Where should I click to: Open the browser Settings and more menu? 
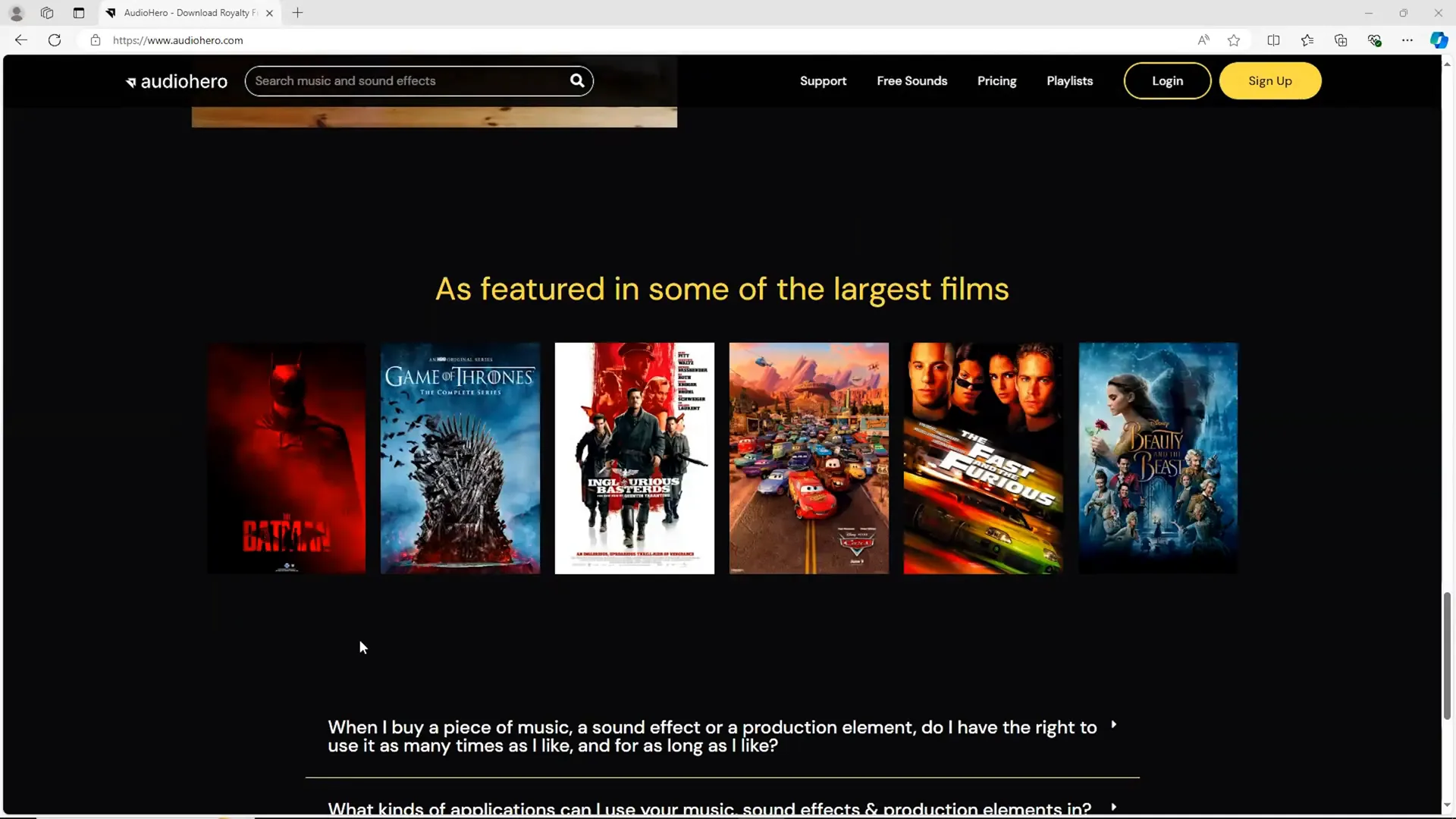(x=1407, y=40)
